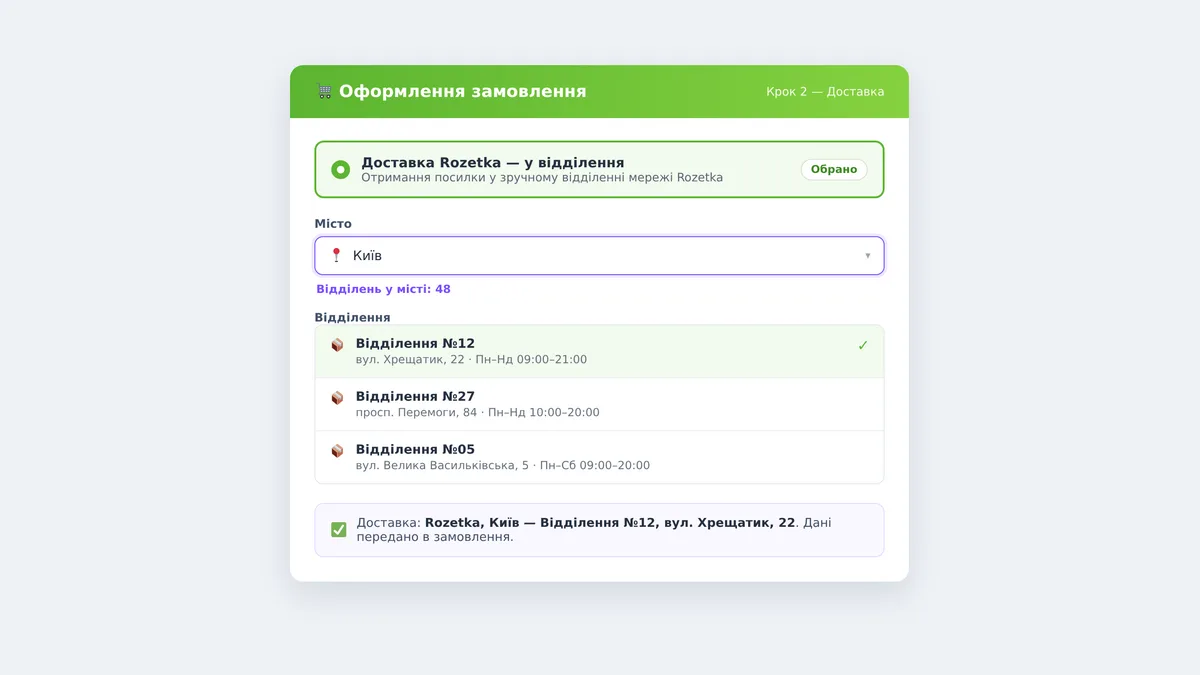1200x675 pixels.
Task: Click the "Оформлення замовлення" heading
Action: coord(462,91)
